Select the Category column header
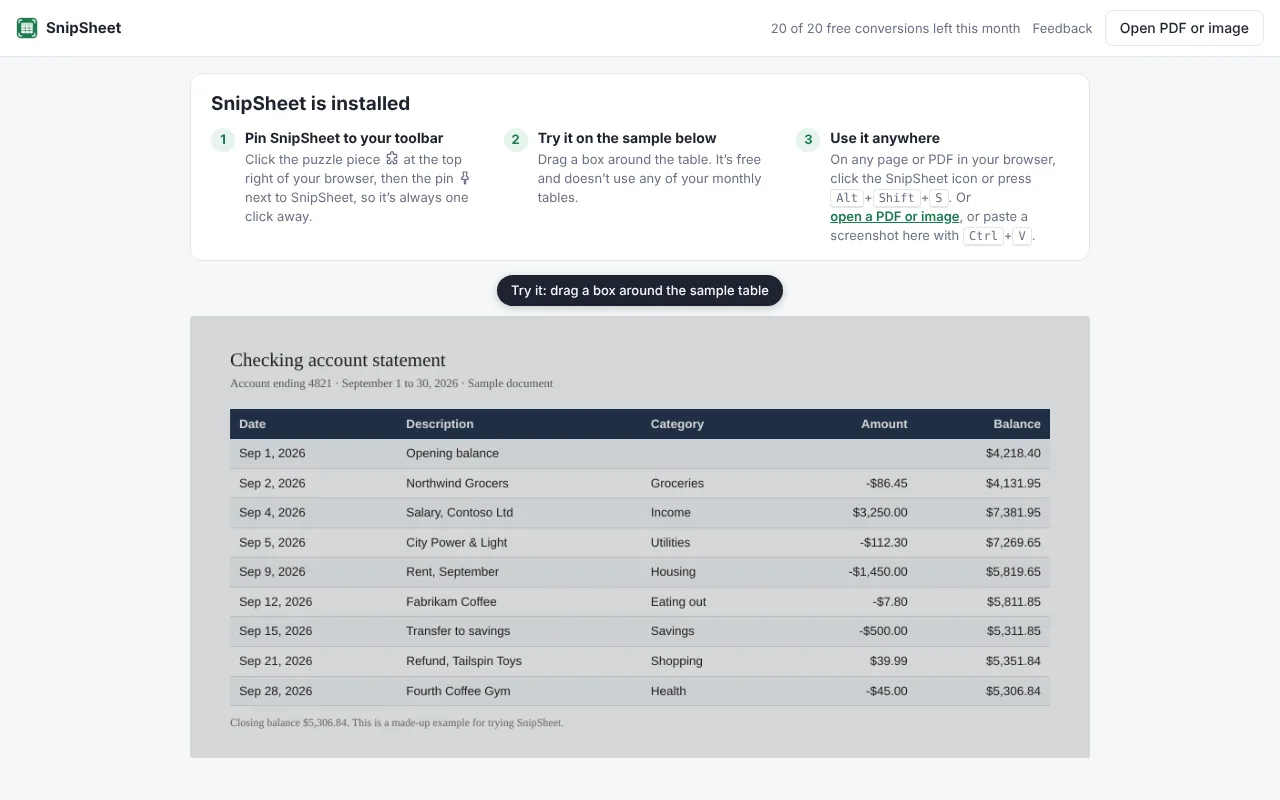This screenshot has height=800, width=1280. [x=677, y=424]
